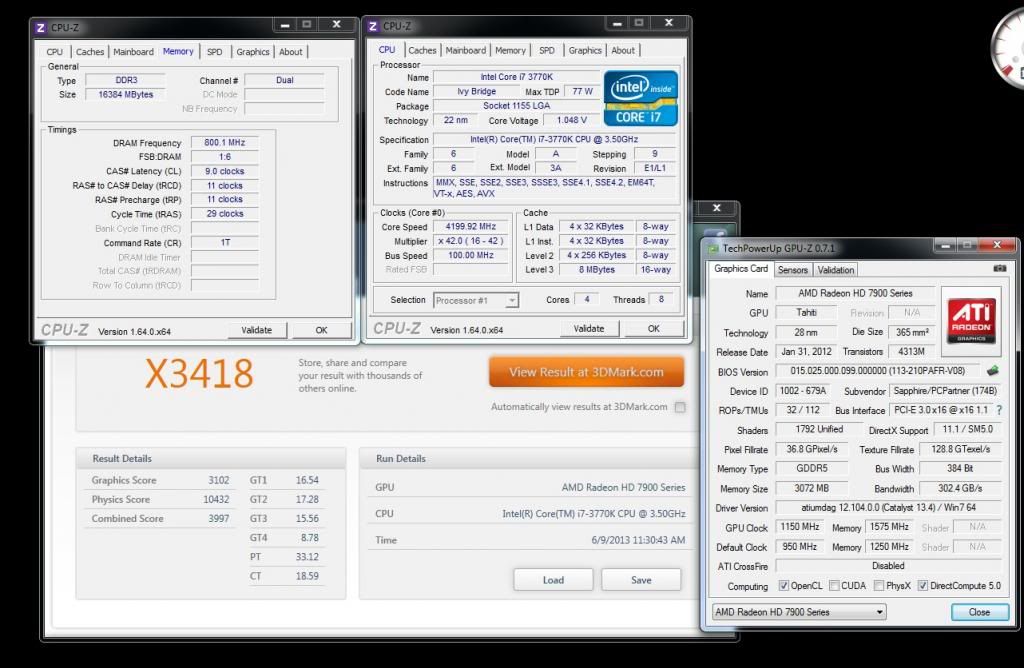Toggle the DirectCompute 5.0 checkbox
The image size is (1024, 668).
(x=922, y=586)
